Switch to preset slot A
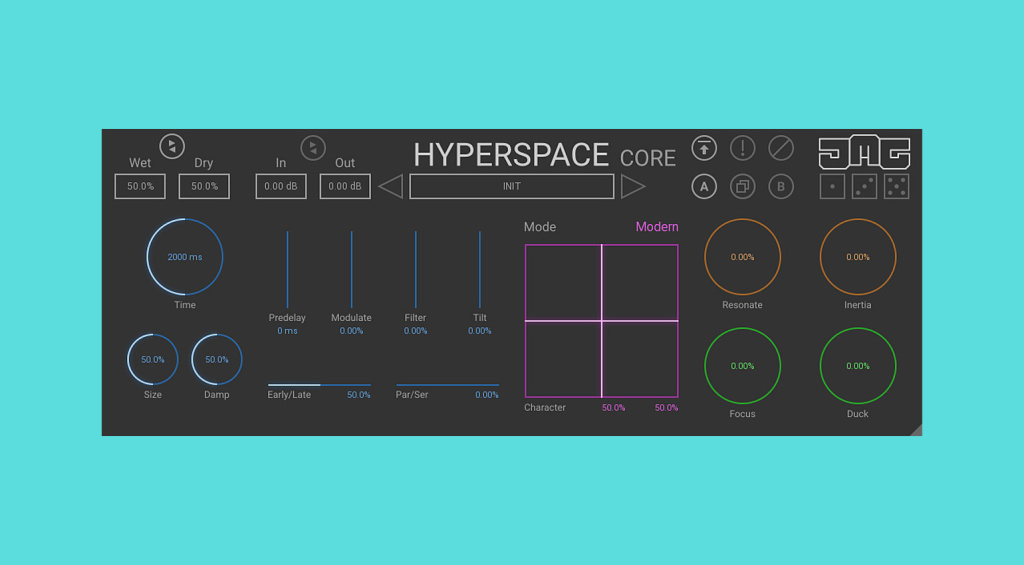This screenshot has height=565, width=1024. pyautogui.click(x=704, y=186)
